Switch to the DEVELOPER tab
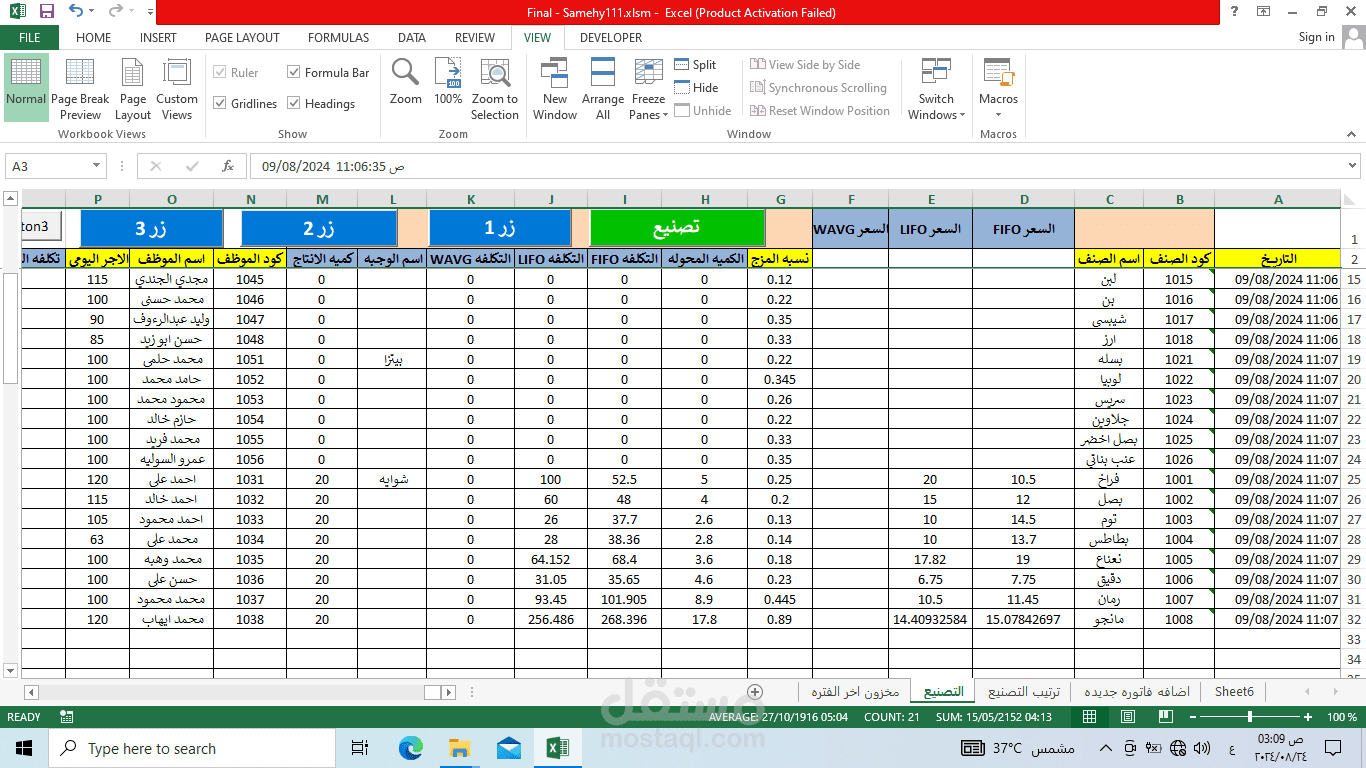Viewport: 1366px width, 768px height. (611, 38)
